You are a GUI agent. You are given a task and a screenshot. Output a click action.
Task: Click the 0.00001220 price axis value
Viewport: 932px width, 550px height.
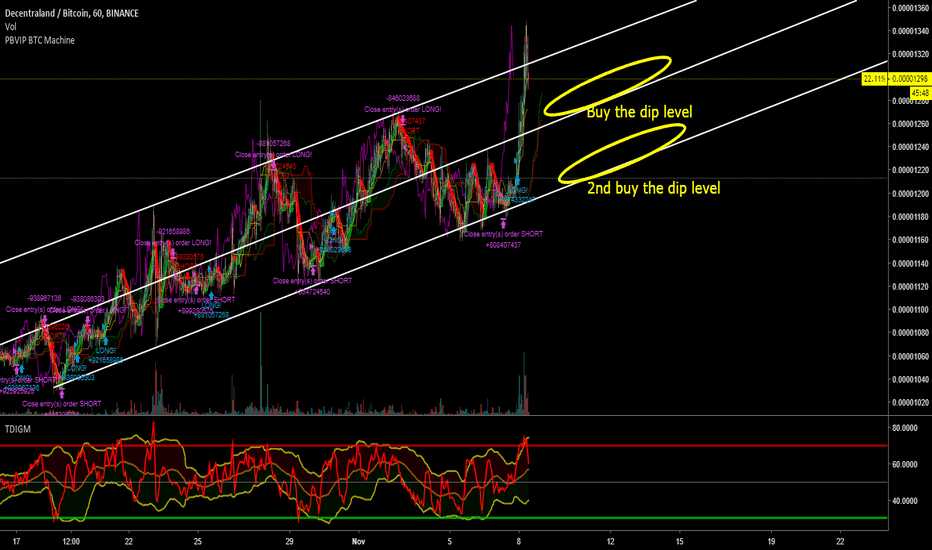911,170
